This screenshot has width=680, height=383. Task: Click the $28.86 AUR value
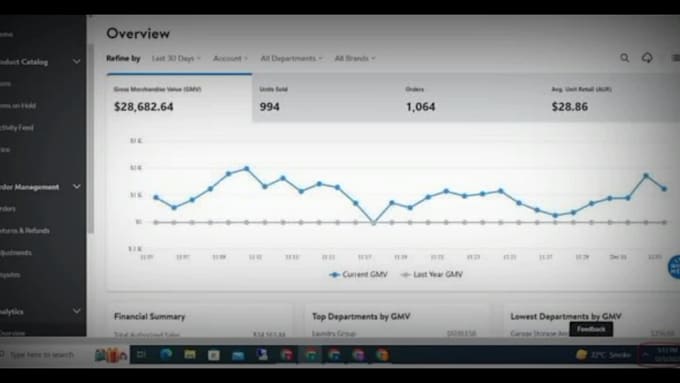pyautogui.click(x=570, y=107)
